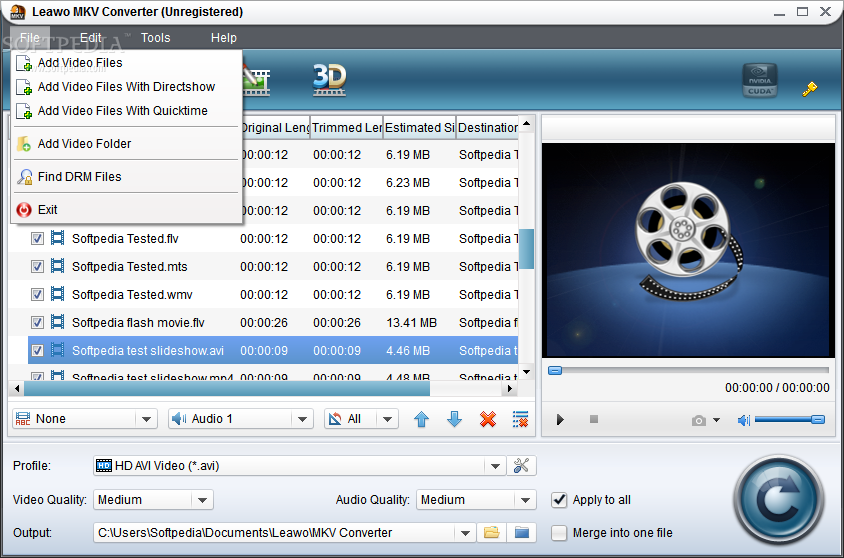Click the camera snapshot icon
The image size is (844, 558).
point(699,420)
